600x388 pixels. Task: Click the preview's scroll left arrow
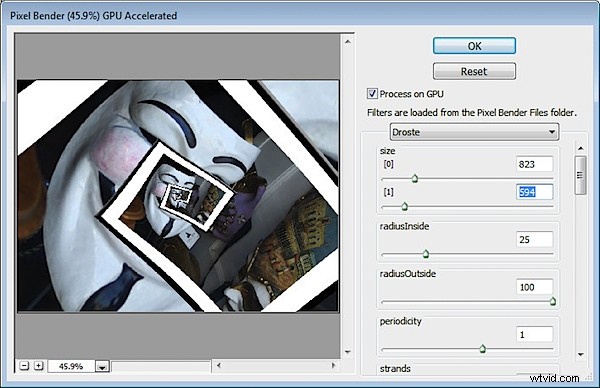[218, 365]
